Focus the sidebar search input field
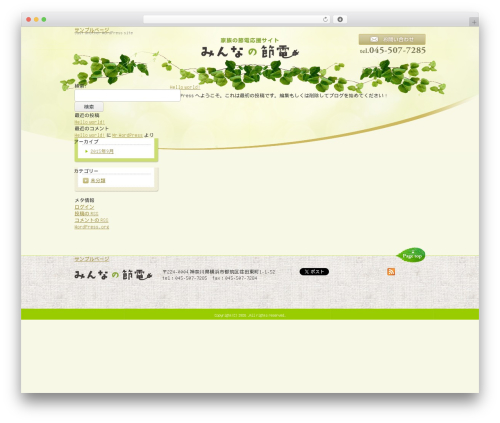The height and width of the screenshot is (423, 500). click(x=127, y=96)
